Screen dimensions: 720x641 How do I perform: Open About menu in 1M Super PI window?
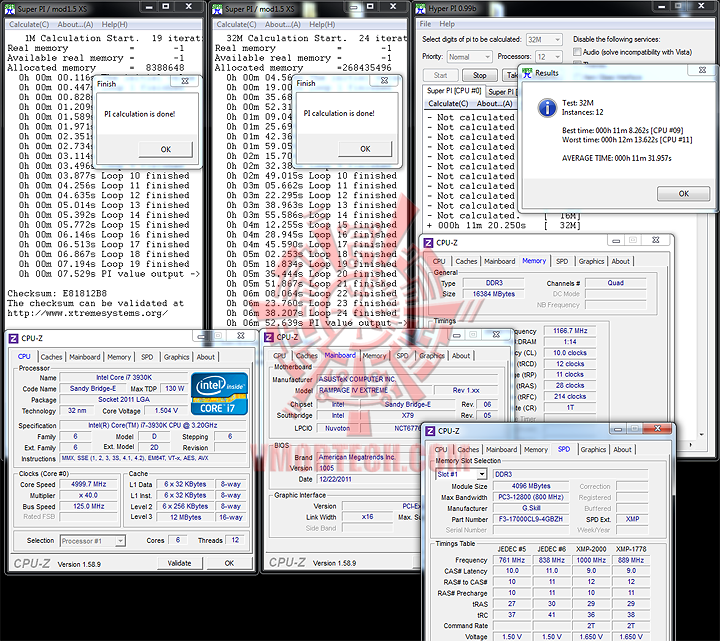(x=75, y=25)
